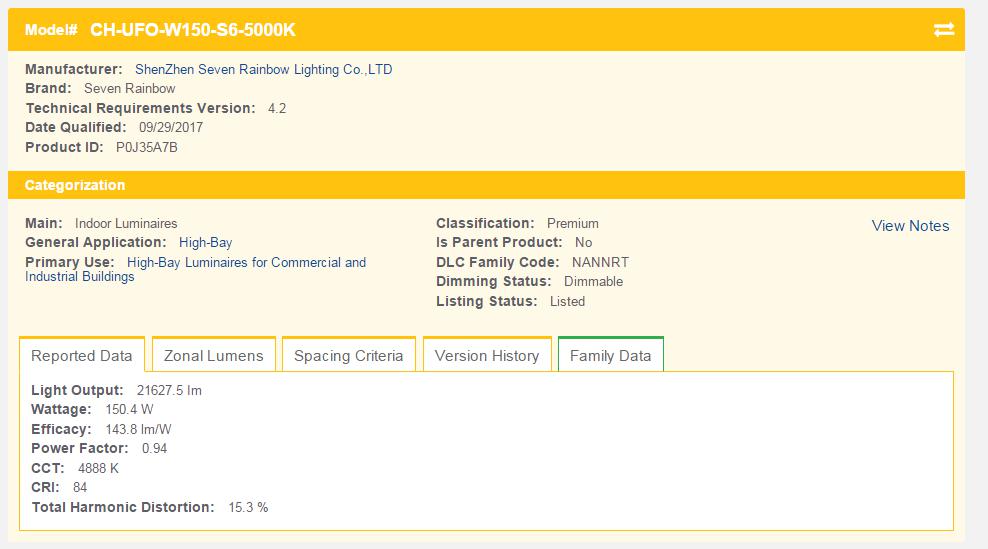988x549 pixels.
Task: Click the Light Output value 21627.5 lm
Action: point(169,390)
